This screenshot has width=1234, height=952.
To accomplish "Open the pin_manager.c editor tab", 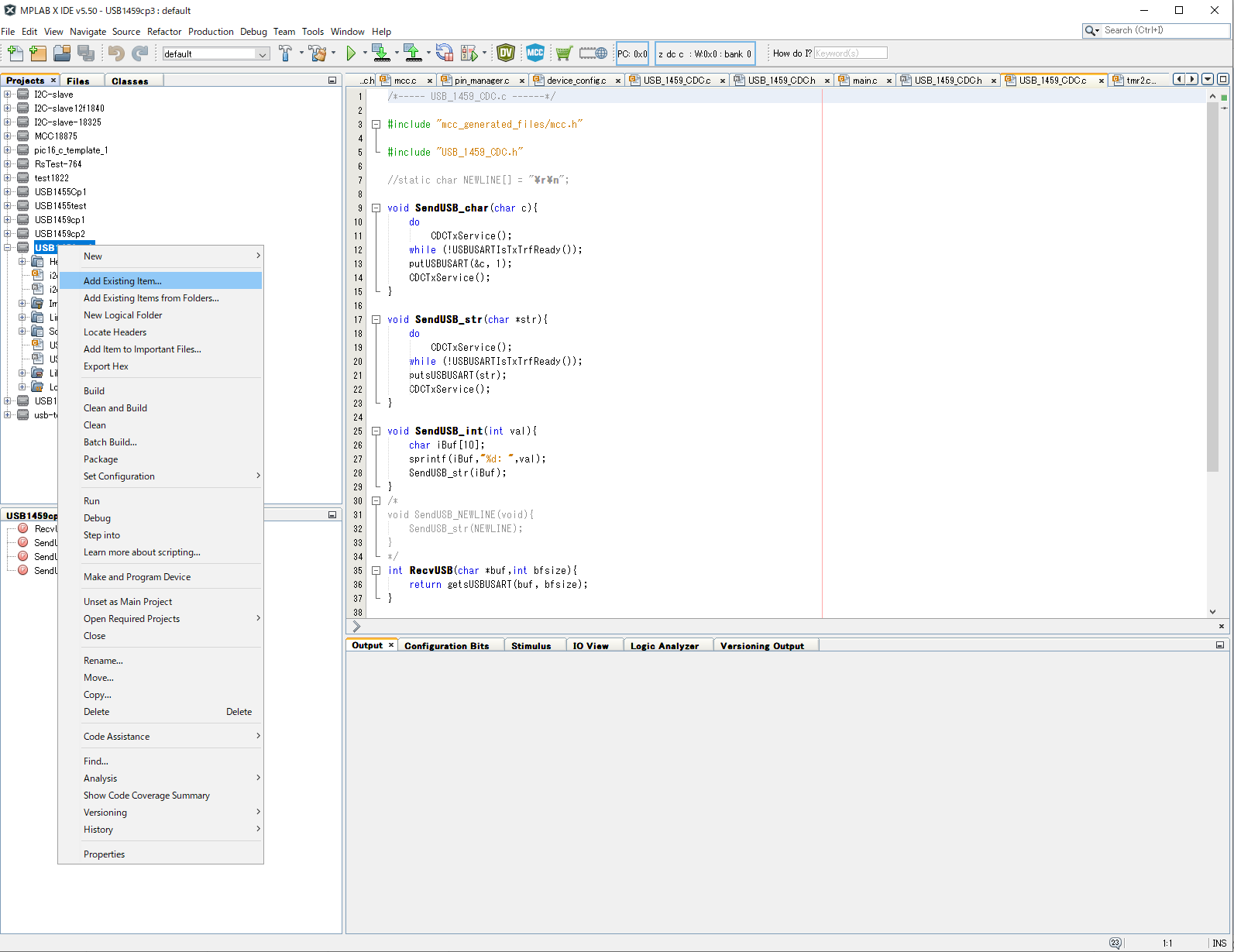I will 482,81.
